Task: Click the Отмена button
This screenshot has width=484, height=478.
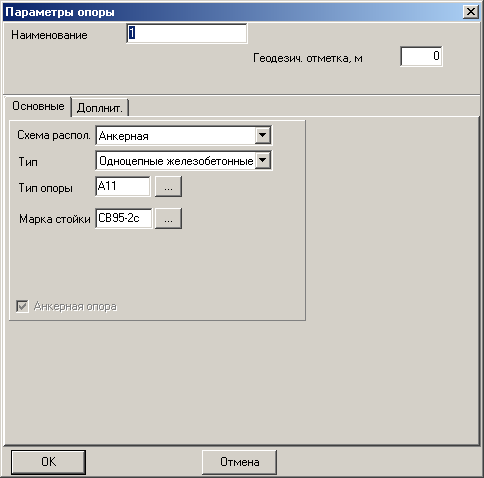Action: [x=239, y=462]
